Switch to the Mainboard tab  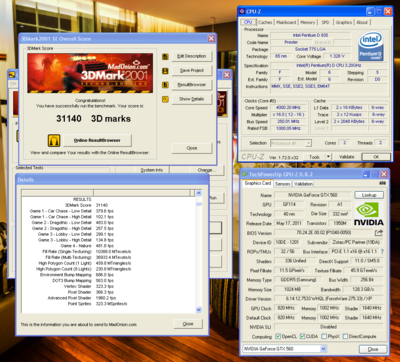[286, 22]
